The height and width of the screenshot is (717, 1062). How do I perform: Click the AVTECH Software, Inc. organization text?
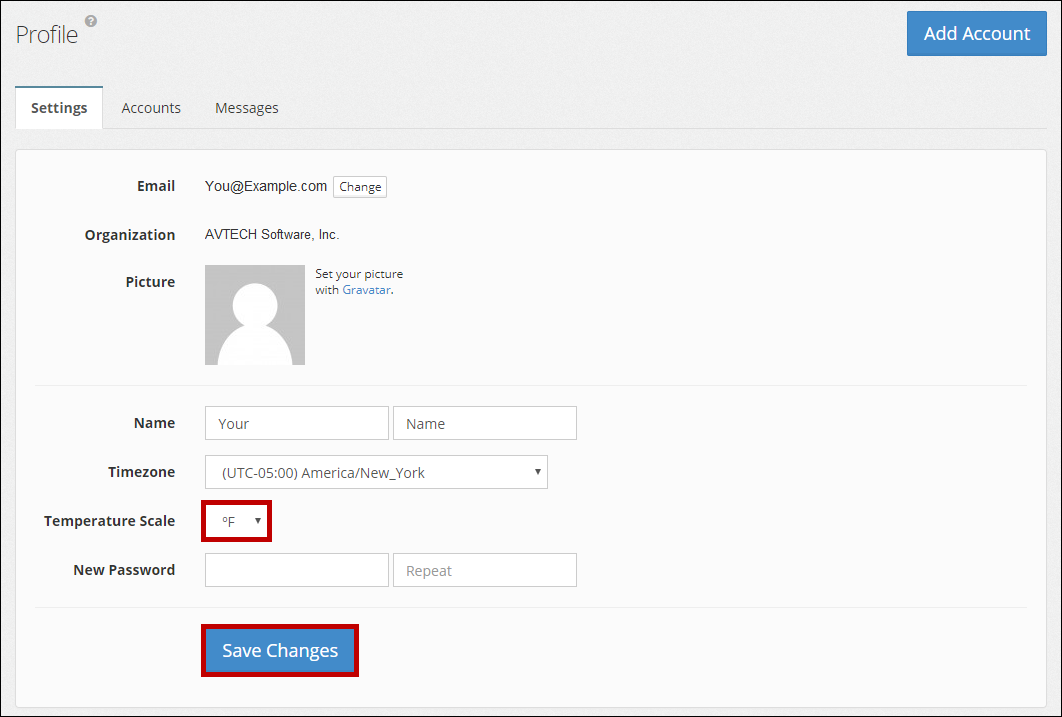(272, 235)
